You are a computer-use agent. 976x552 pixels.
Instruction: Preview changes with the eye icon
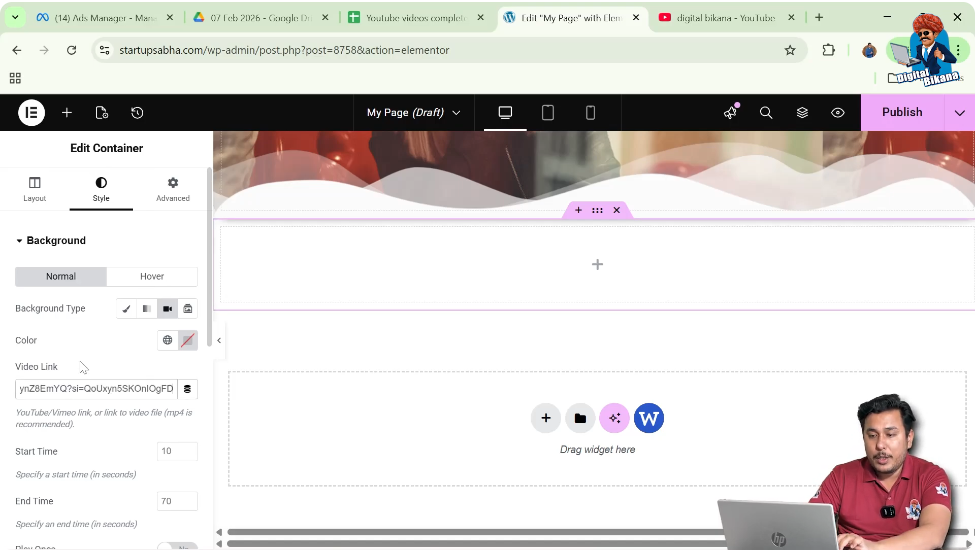tap(838, 113)
